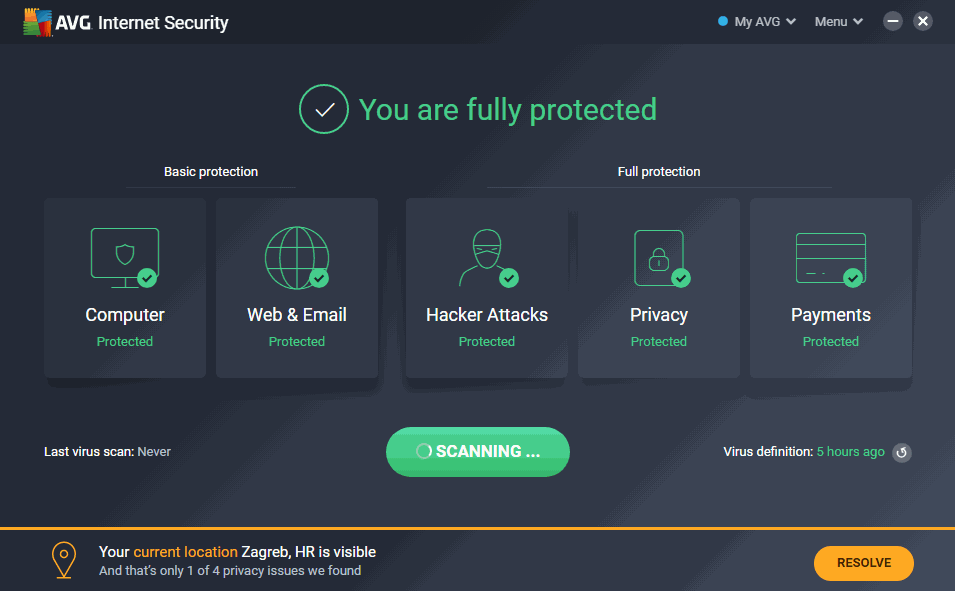The height and width of the screenshot is (591, 955).
Task: Click the Hacker Attacks masked figure icon
Action: point(488,258)
